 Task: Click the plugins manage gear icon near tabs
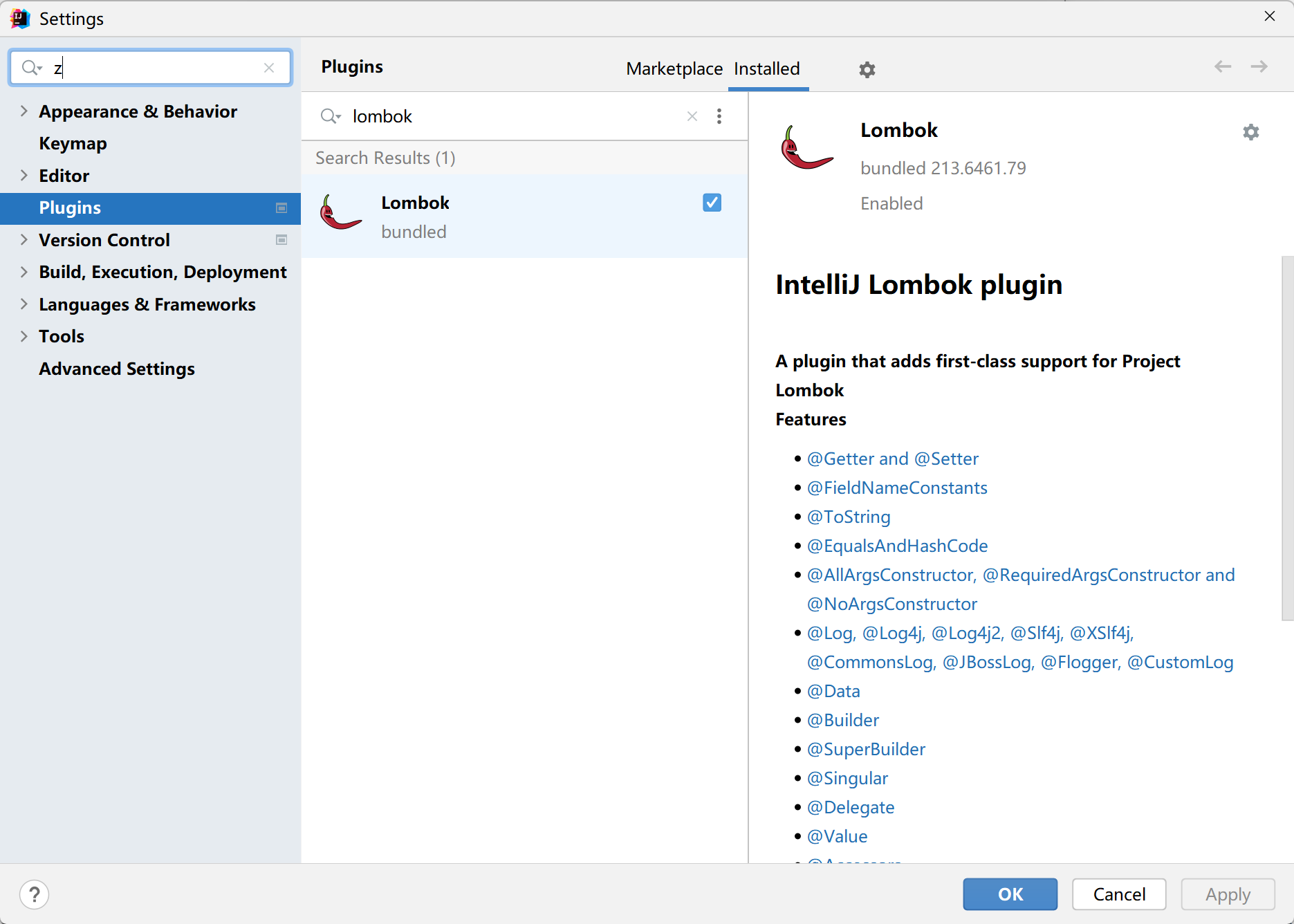[867, 69]
